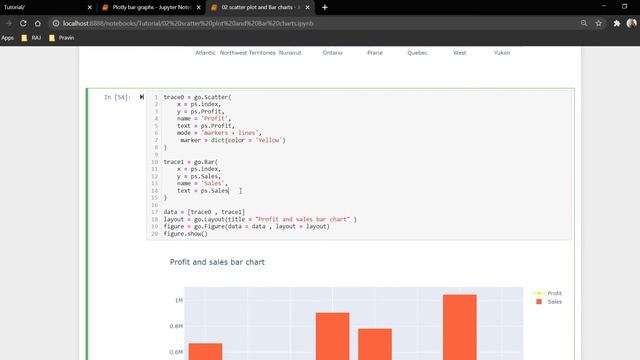Click the Nunavut axis label in upper chart
The image size is (640, 360).
click(x=290, y=53)
